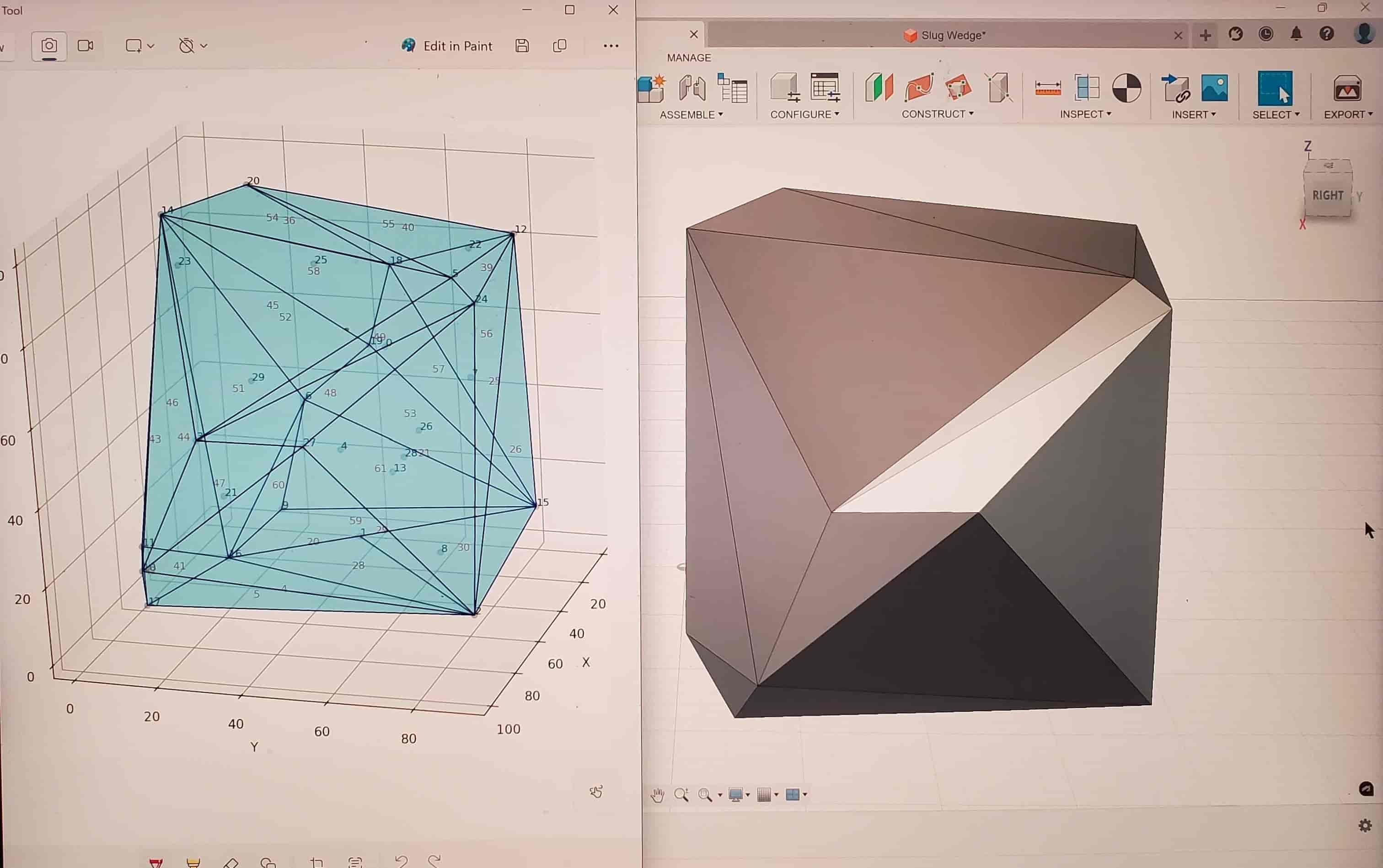Open the configuration table icon
This screenshot has height=868, width=1383.
[826, 88]
